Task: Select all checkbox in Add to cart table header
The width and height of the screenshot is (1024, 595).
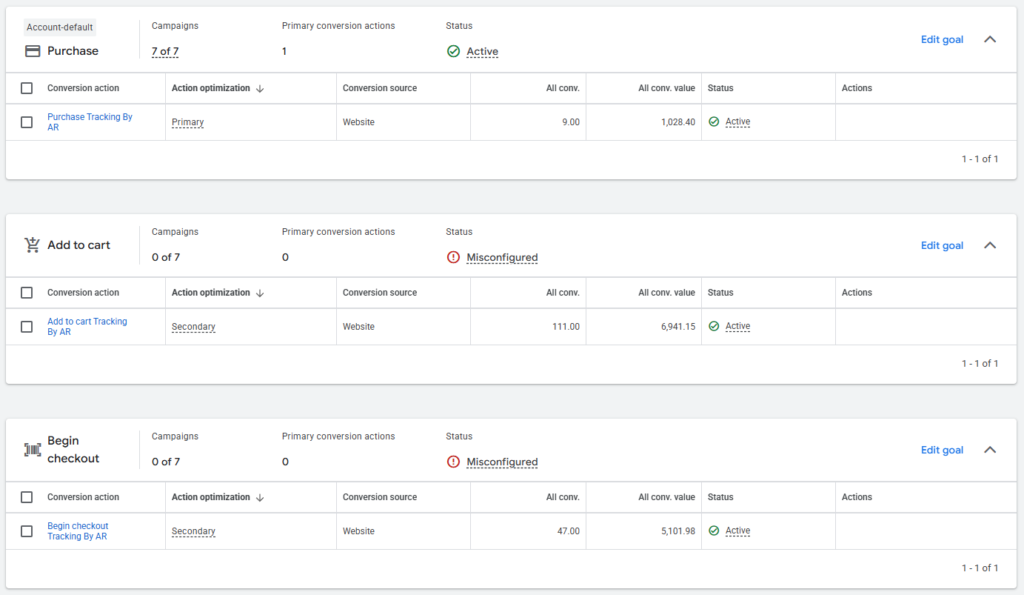Action: (27, 293)
